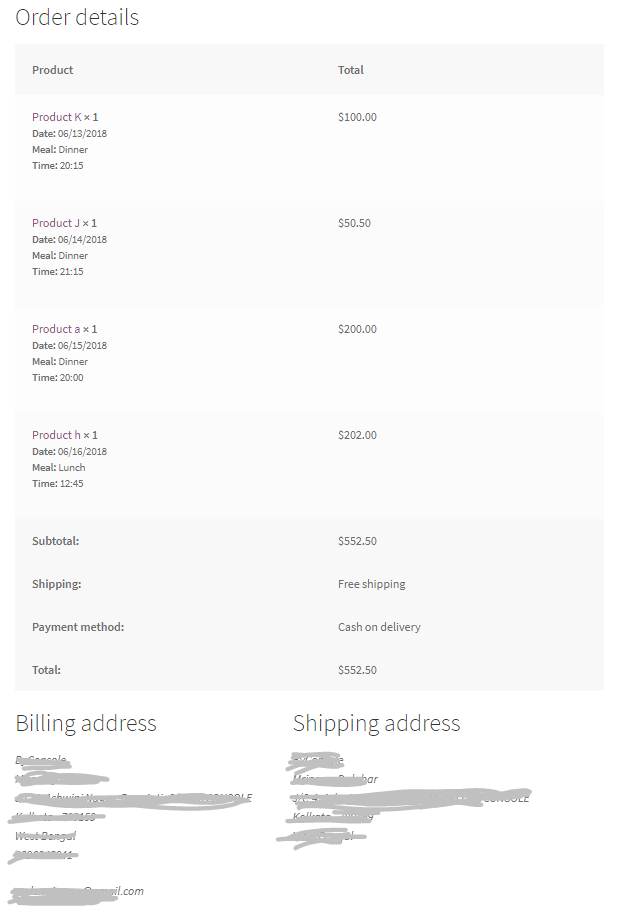Click the Free shipping text

[371, 584]
